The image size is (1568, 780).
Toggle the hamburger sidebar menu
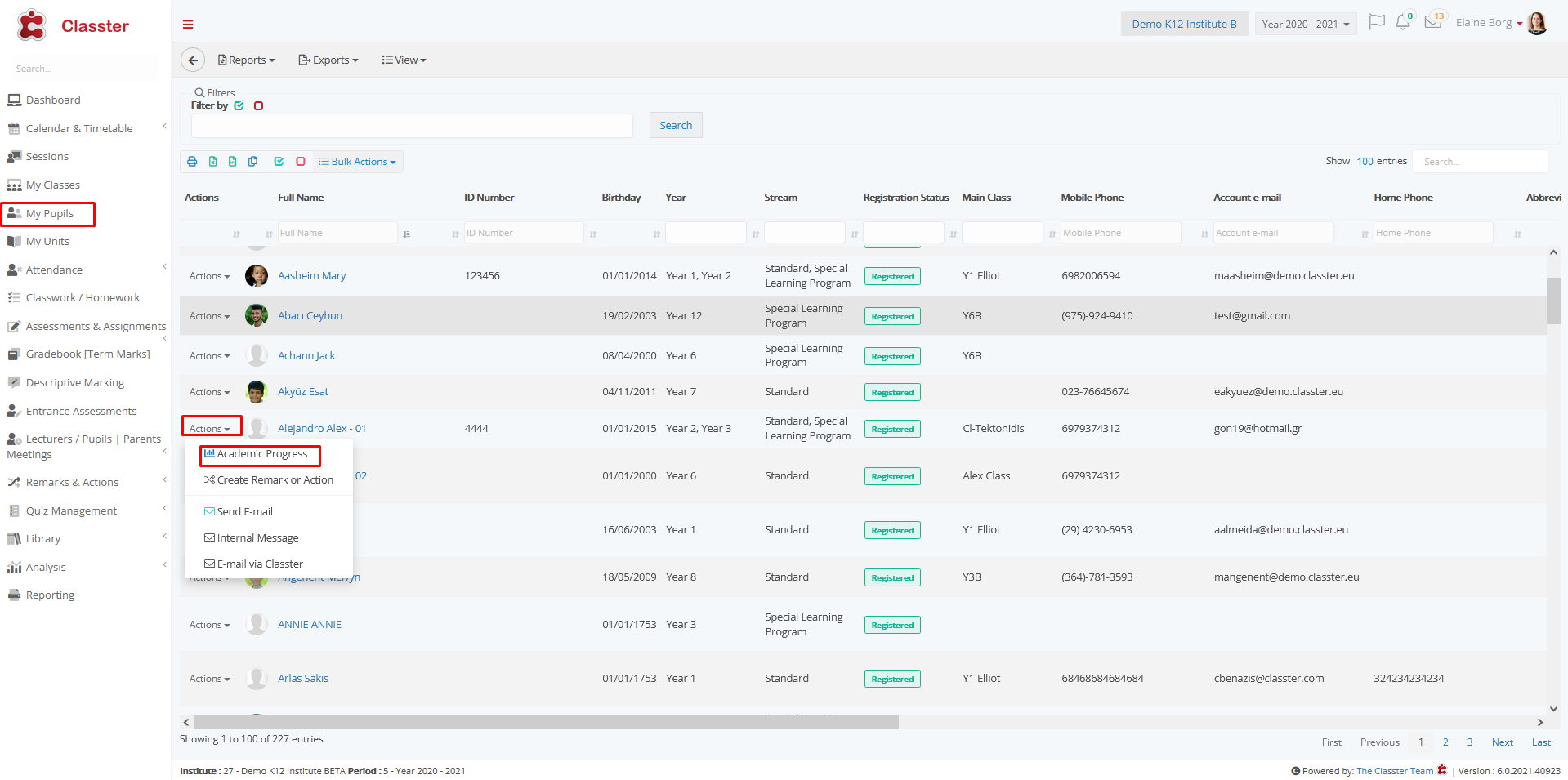click(188, 25)
